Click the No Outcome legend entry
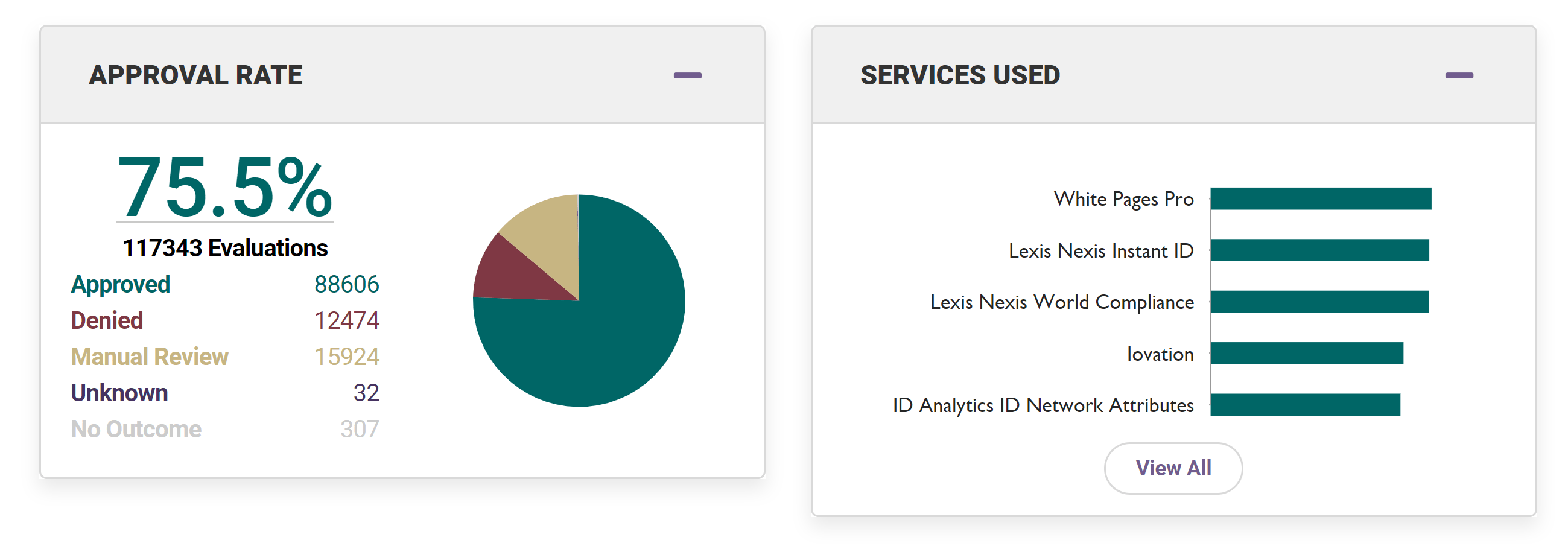1568x546 pixels. click(x=135, y=428)
